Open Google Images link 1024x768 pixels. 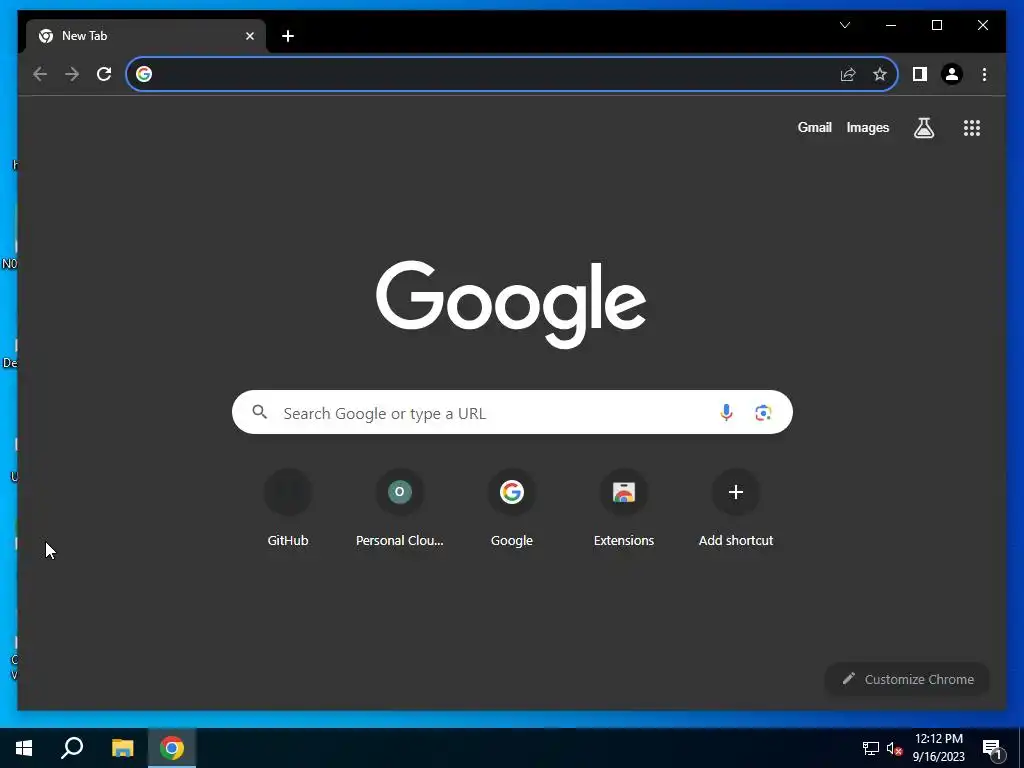coord(867,127)
